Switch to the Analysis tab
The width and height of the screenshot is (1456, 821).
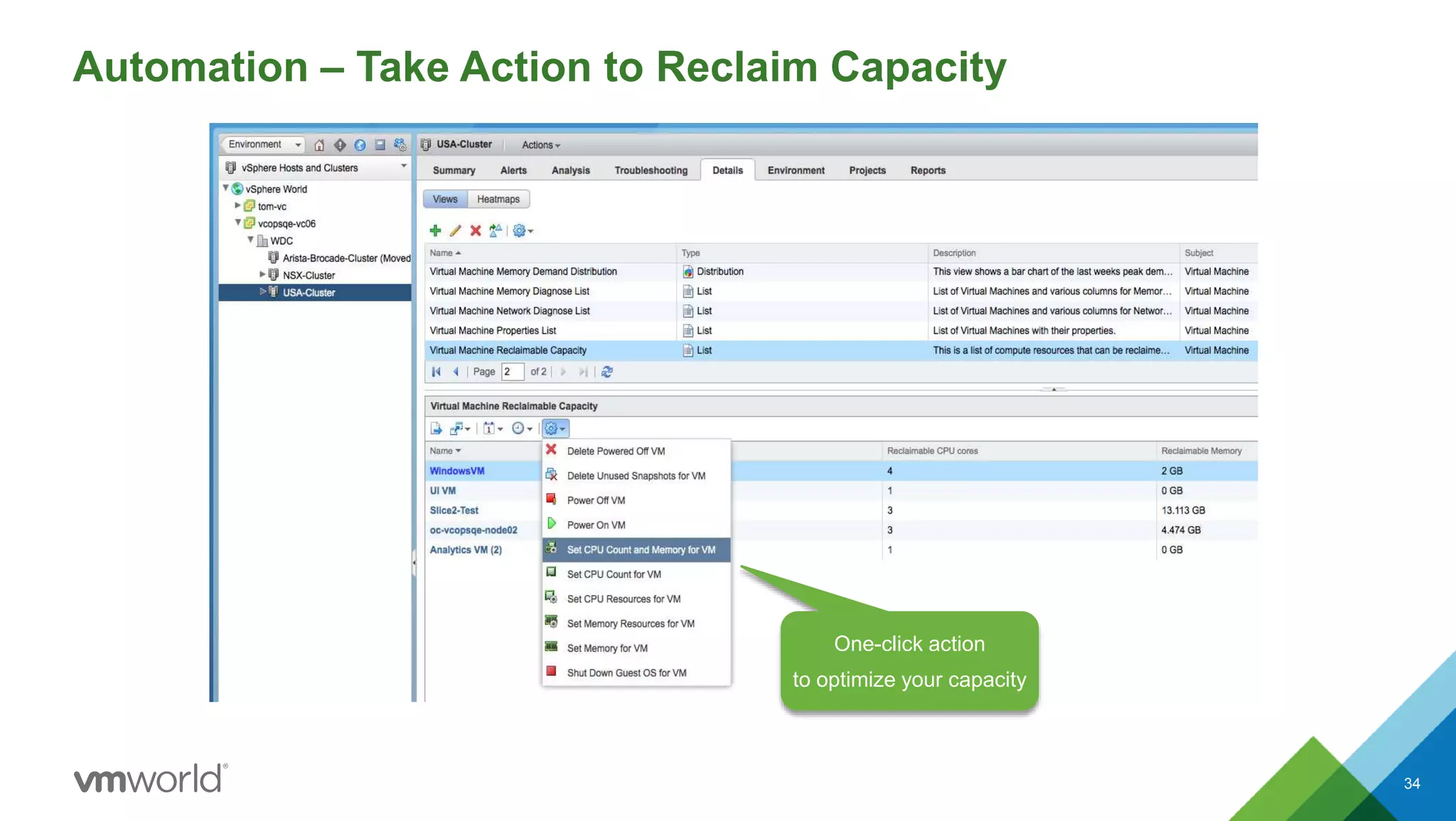click(571, 171)
